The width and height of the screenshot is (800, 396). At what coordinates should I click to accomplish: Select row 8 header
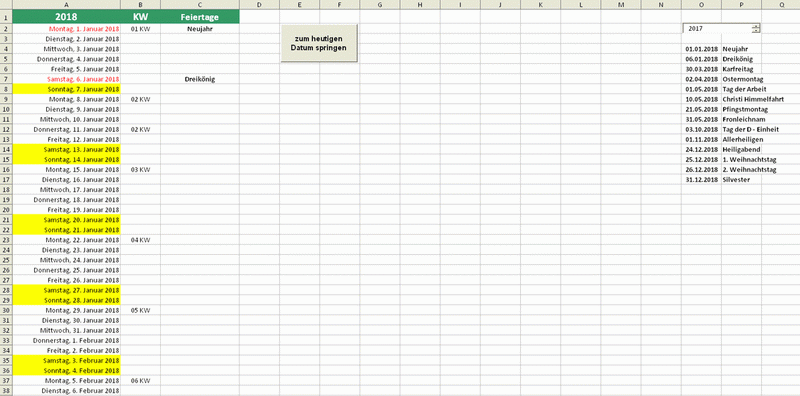click(x=6, y=89)
